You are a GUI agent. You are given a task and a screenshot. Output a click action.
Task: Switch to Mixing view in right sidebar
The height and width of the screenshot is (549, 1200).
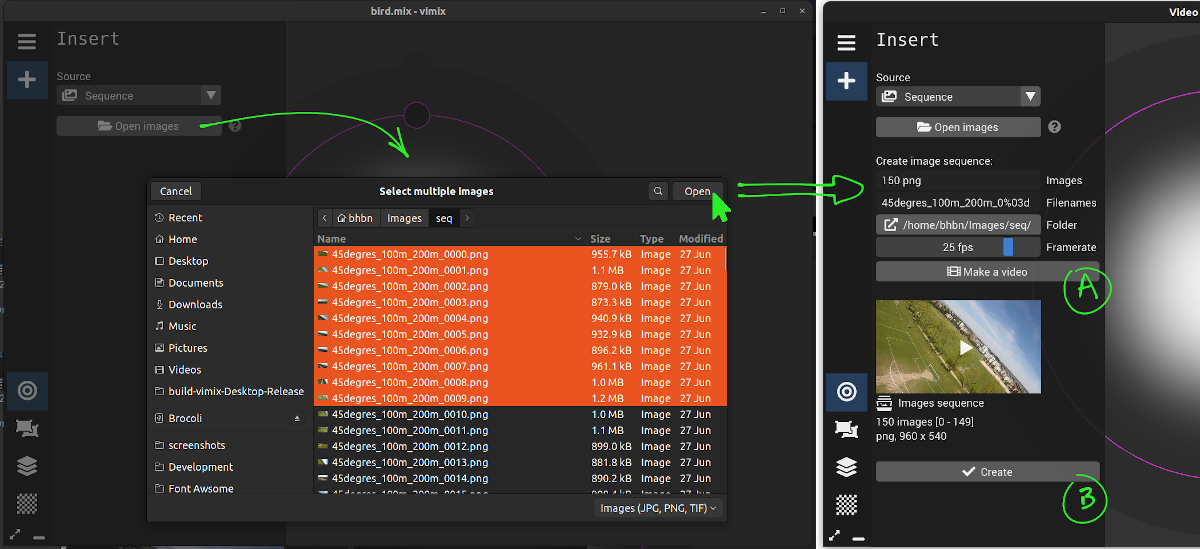tap(846, 391)
